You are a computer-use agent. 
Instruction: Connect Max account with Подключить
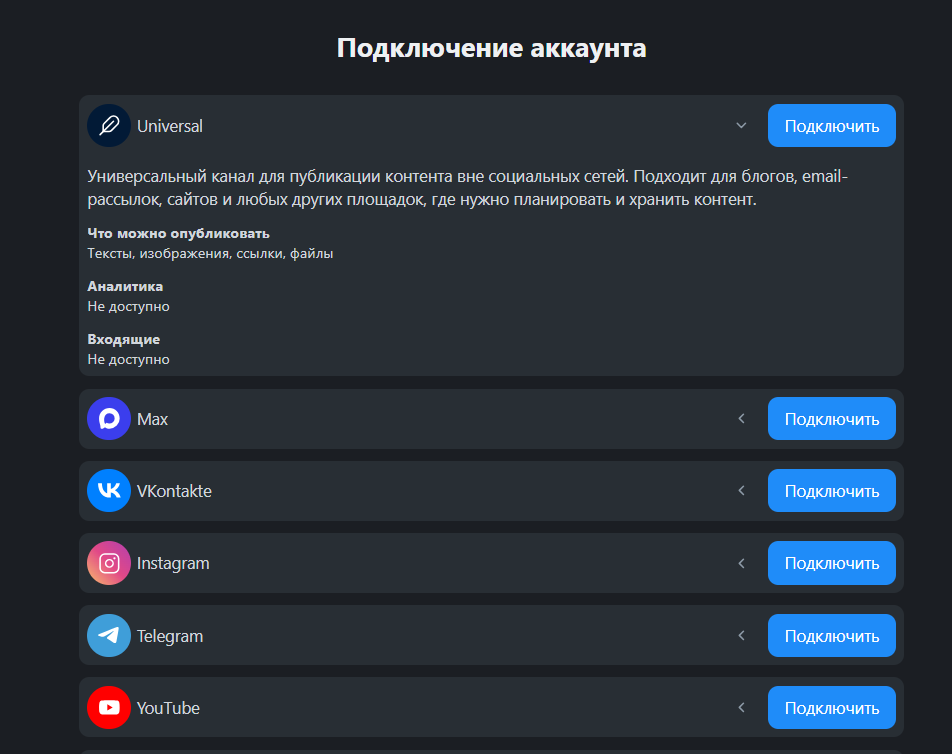click(x=831, y=419)
